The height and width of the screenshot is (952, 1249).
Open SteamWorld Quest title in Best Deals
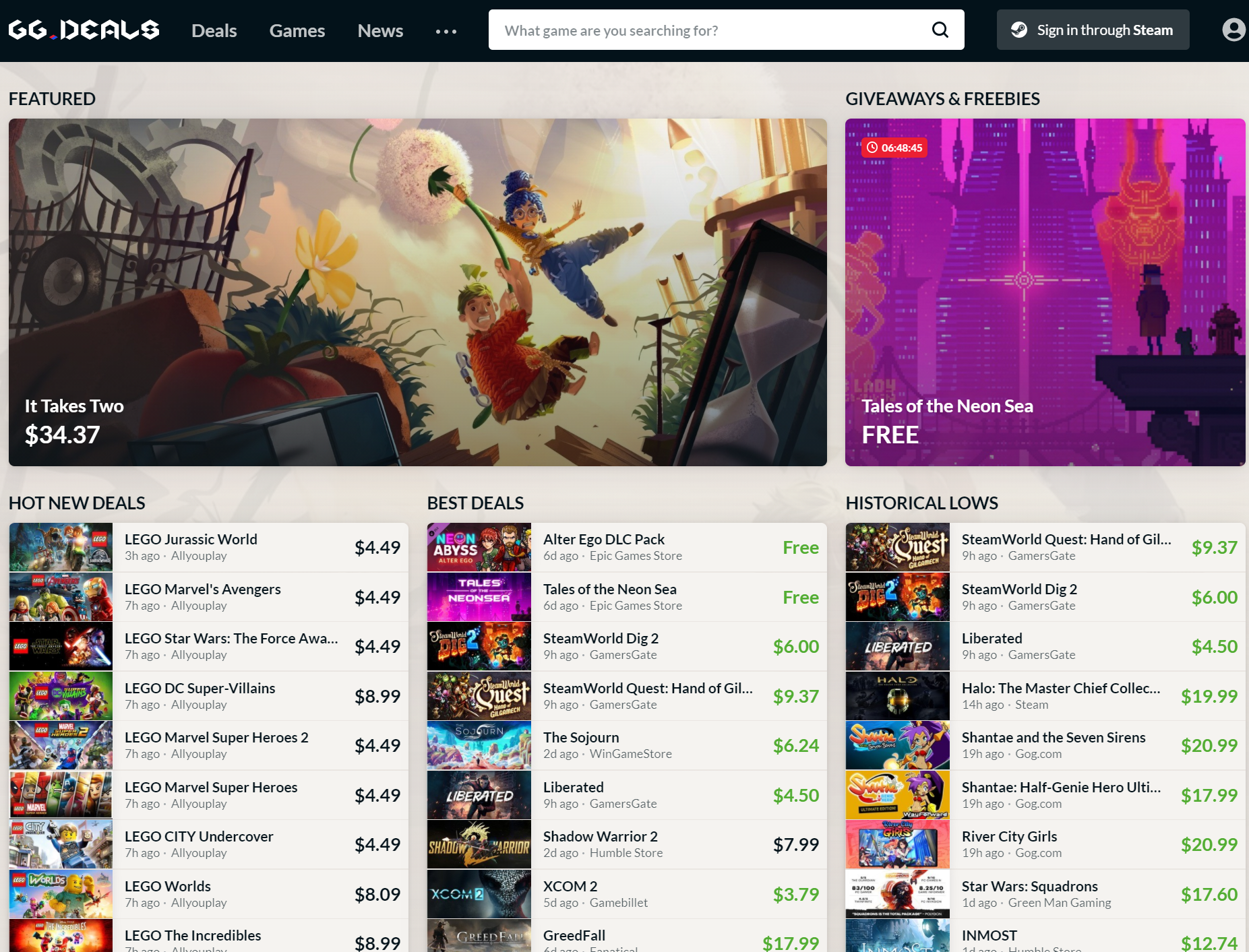pyautogui.click(x=648, y=688)
